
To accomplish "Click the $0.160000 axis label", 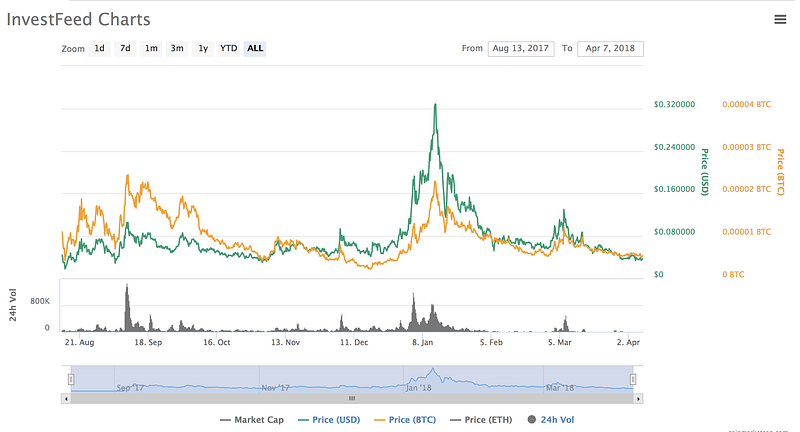I will click(674, 189).
